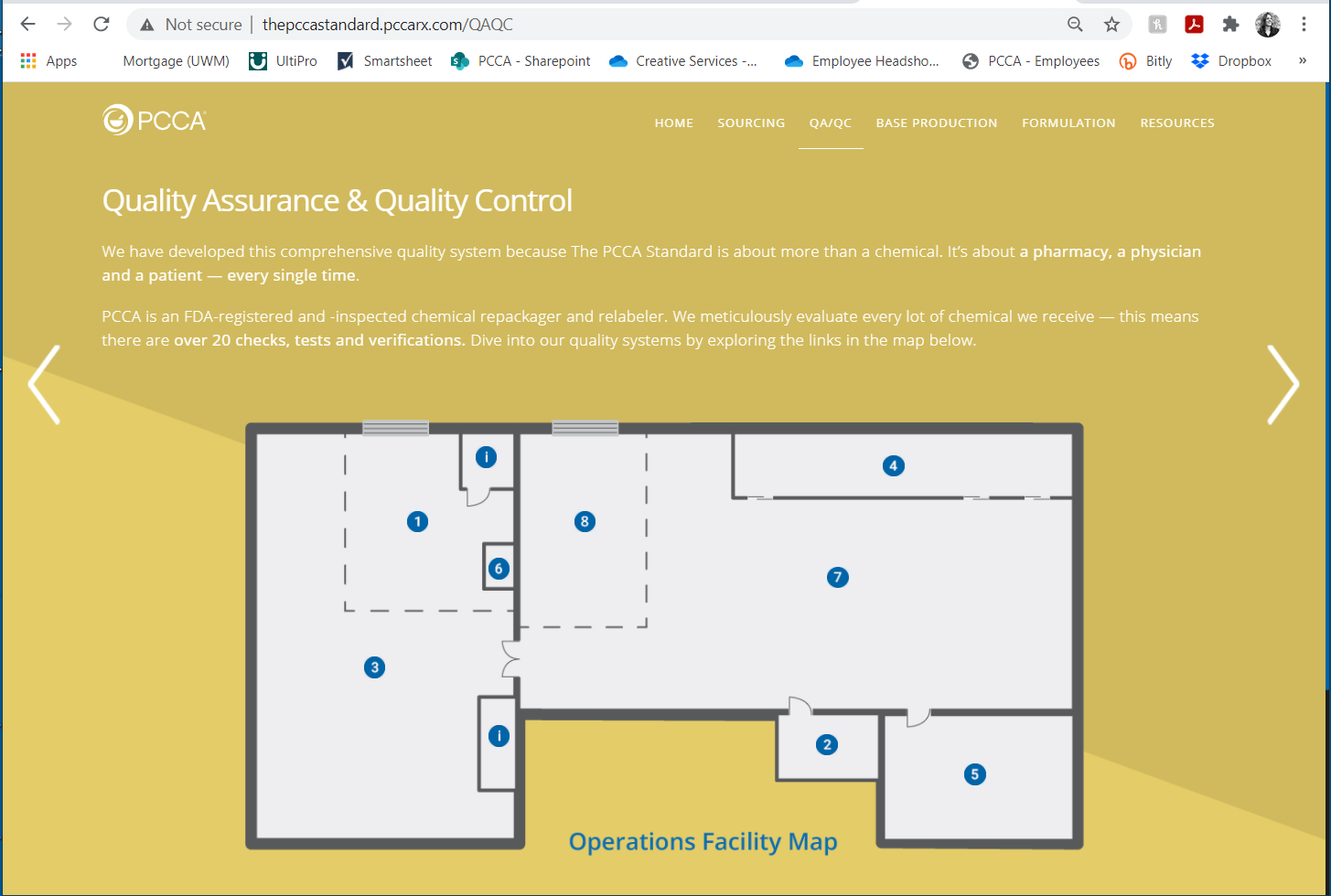Click map marker number 6
1331x896 pixels.
[498, 569]
